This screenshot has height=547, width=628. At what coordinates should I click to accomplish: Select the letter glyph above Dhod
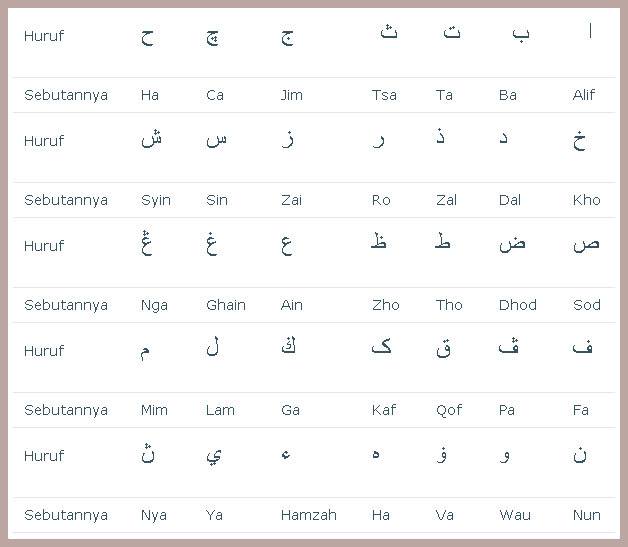point(512,243)
